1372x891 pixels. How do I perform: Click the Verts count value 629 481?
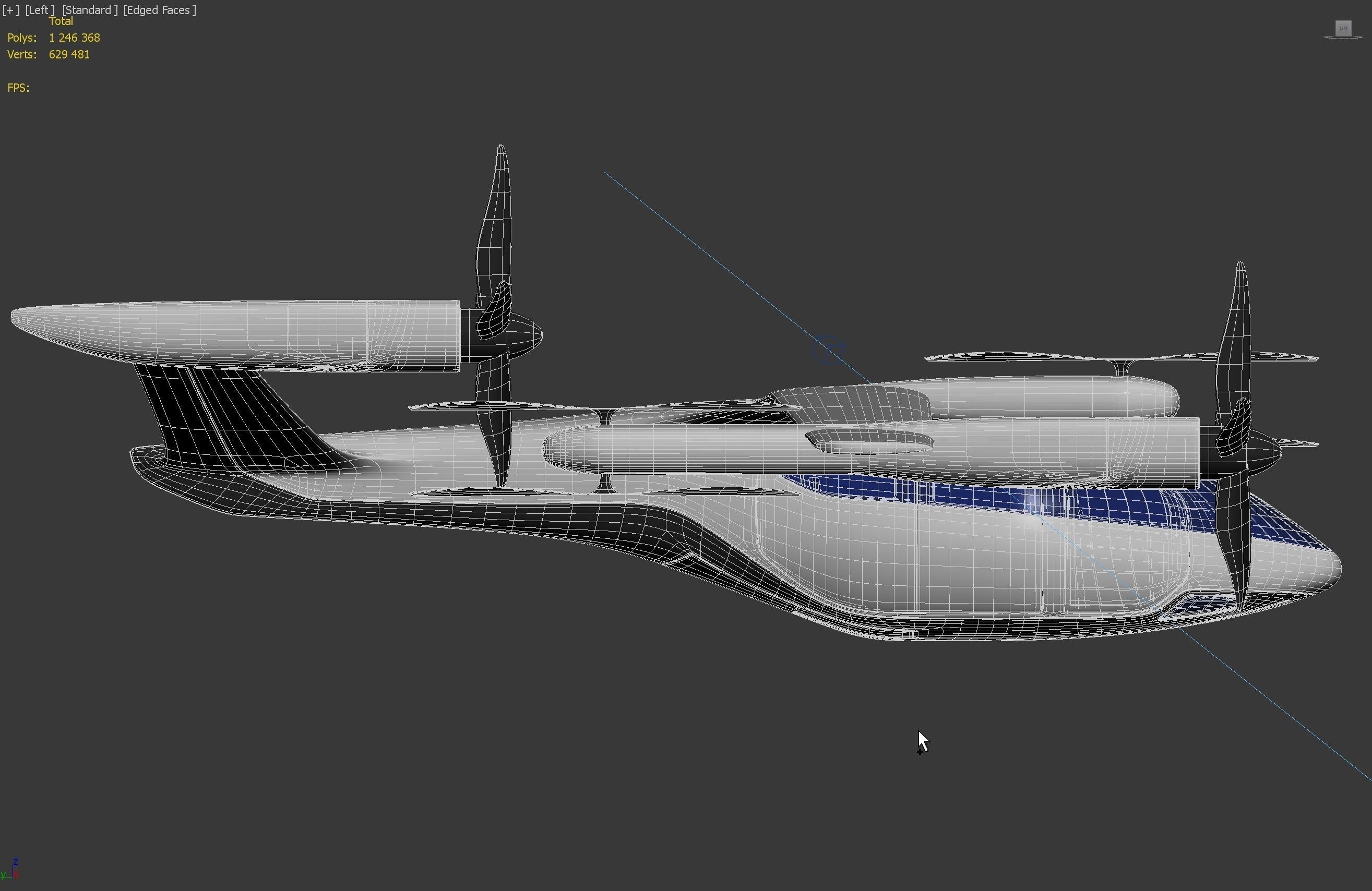point(69,54)
